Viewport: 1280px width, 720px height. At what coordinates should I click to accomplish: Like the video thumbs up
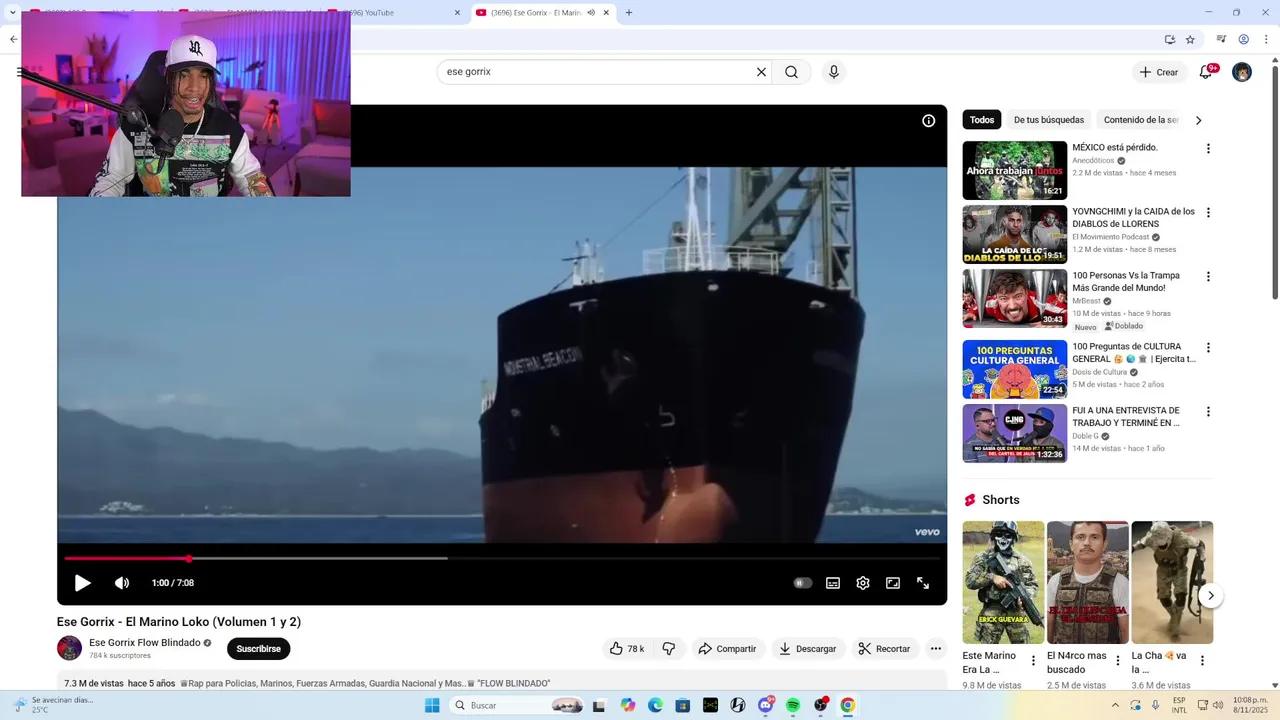point(627,649)
